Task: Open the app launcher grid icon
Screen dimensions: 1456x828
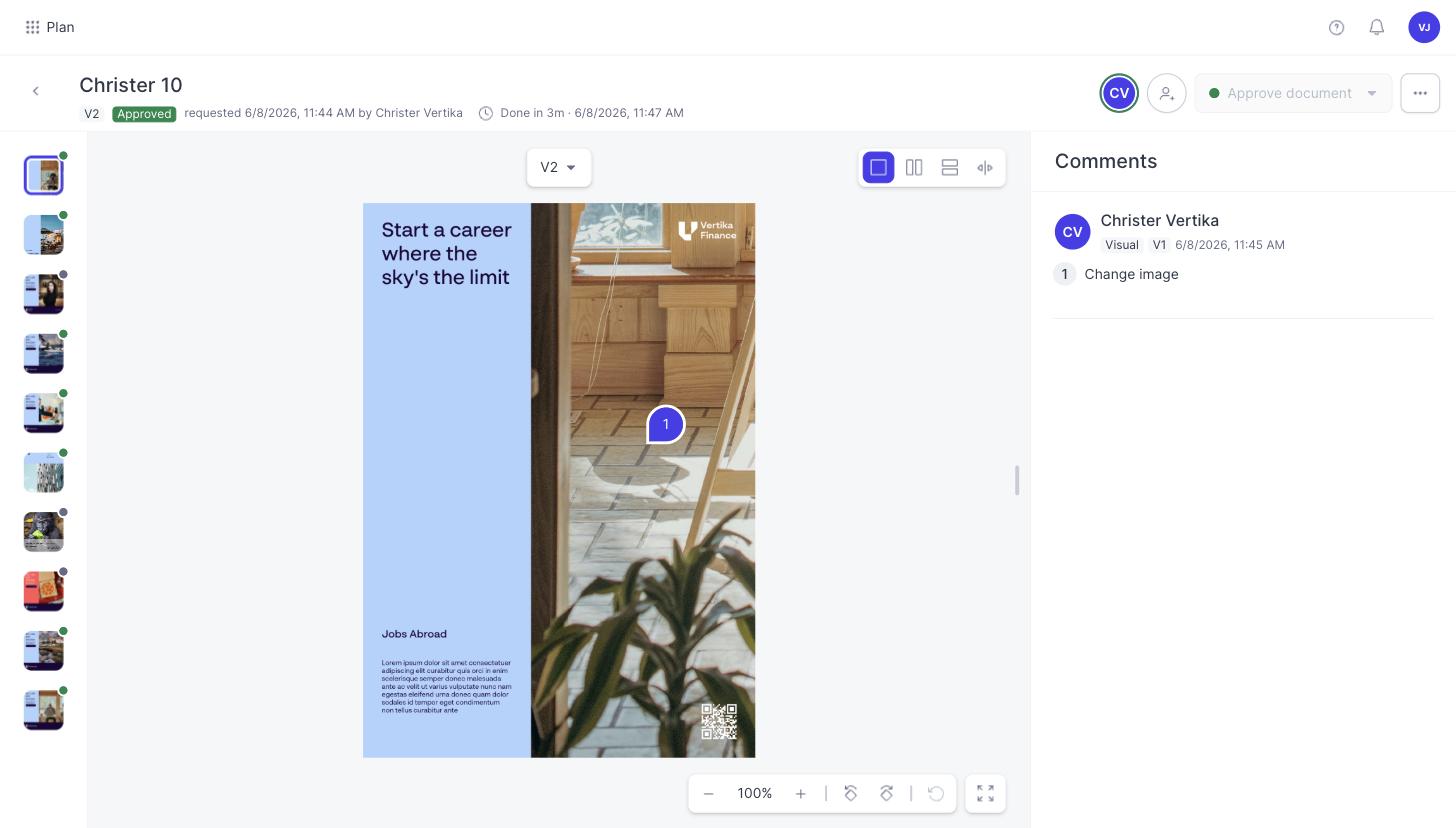Action: 32,27
